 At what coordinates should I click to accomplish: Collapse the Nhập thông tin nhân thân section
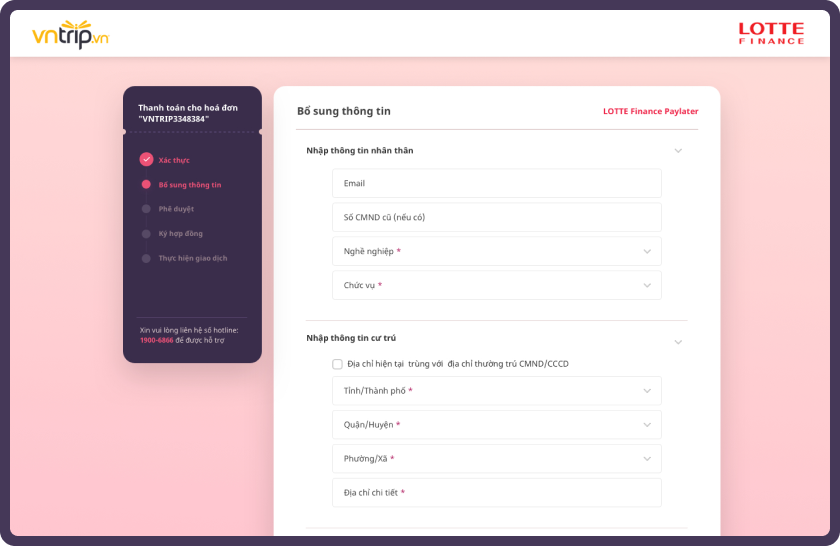tap(678, 151)
